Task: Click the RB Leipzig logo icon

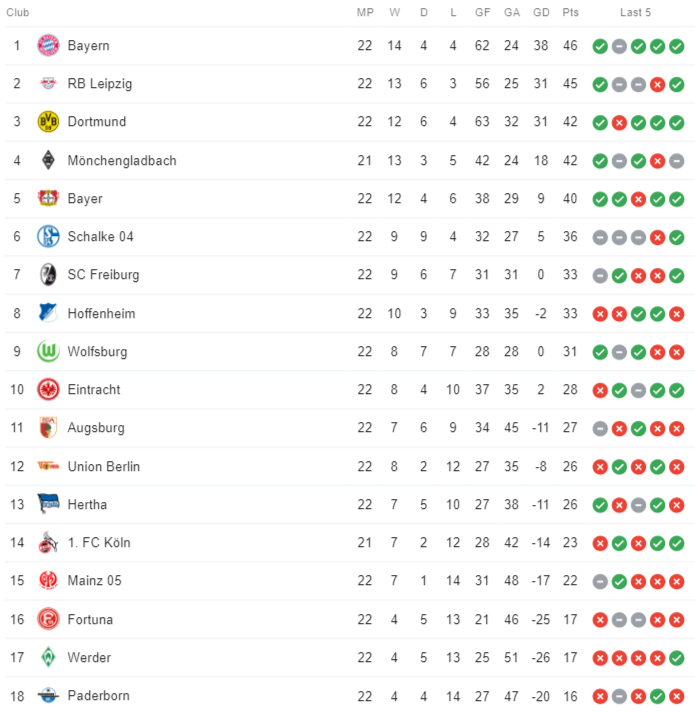Action: [x=48, y=84]
